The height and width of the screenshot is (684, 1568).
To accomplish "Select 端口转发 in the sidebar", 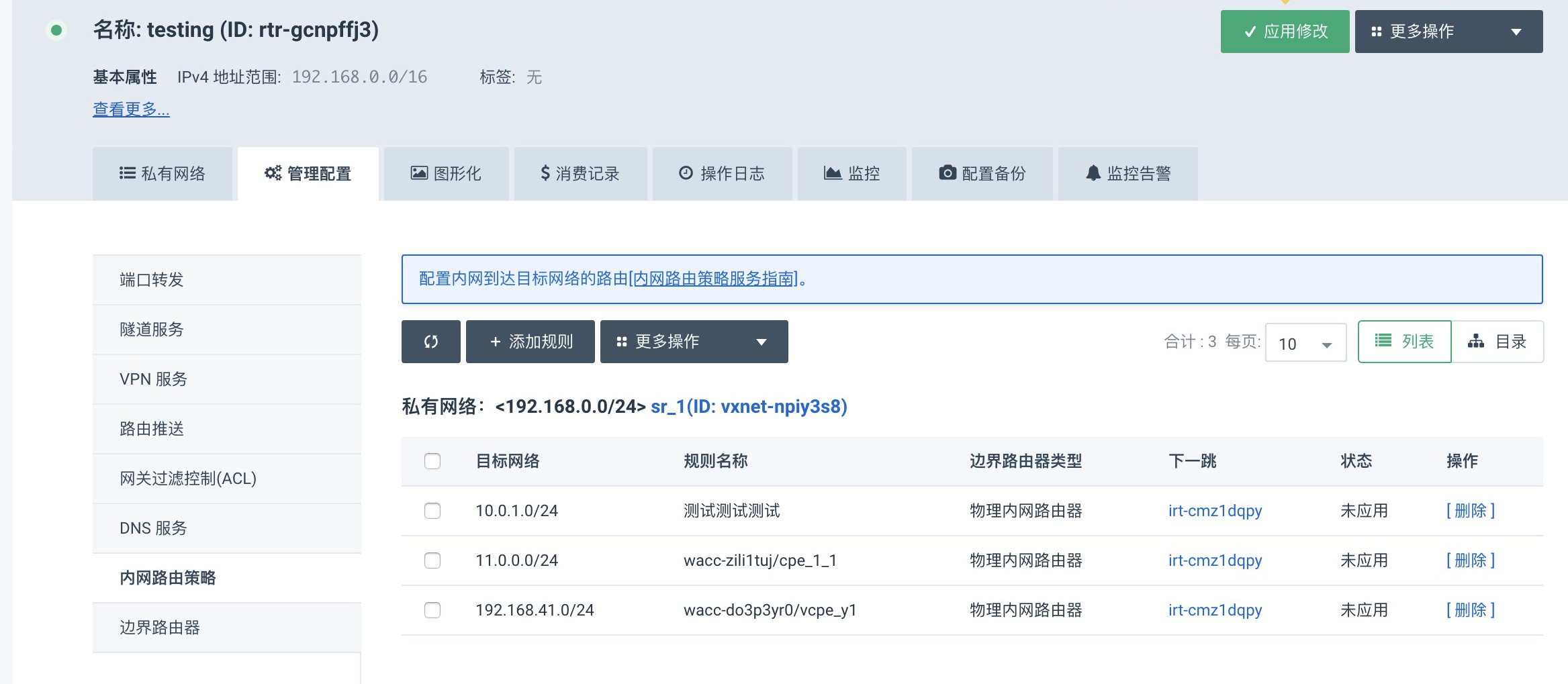I will point(227,280).
